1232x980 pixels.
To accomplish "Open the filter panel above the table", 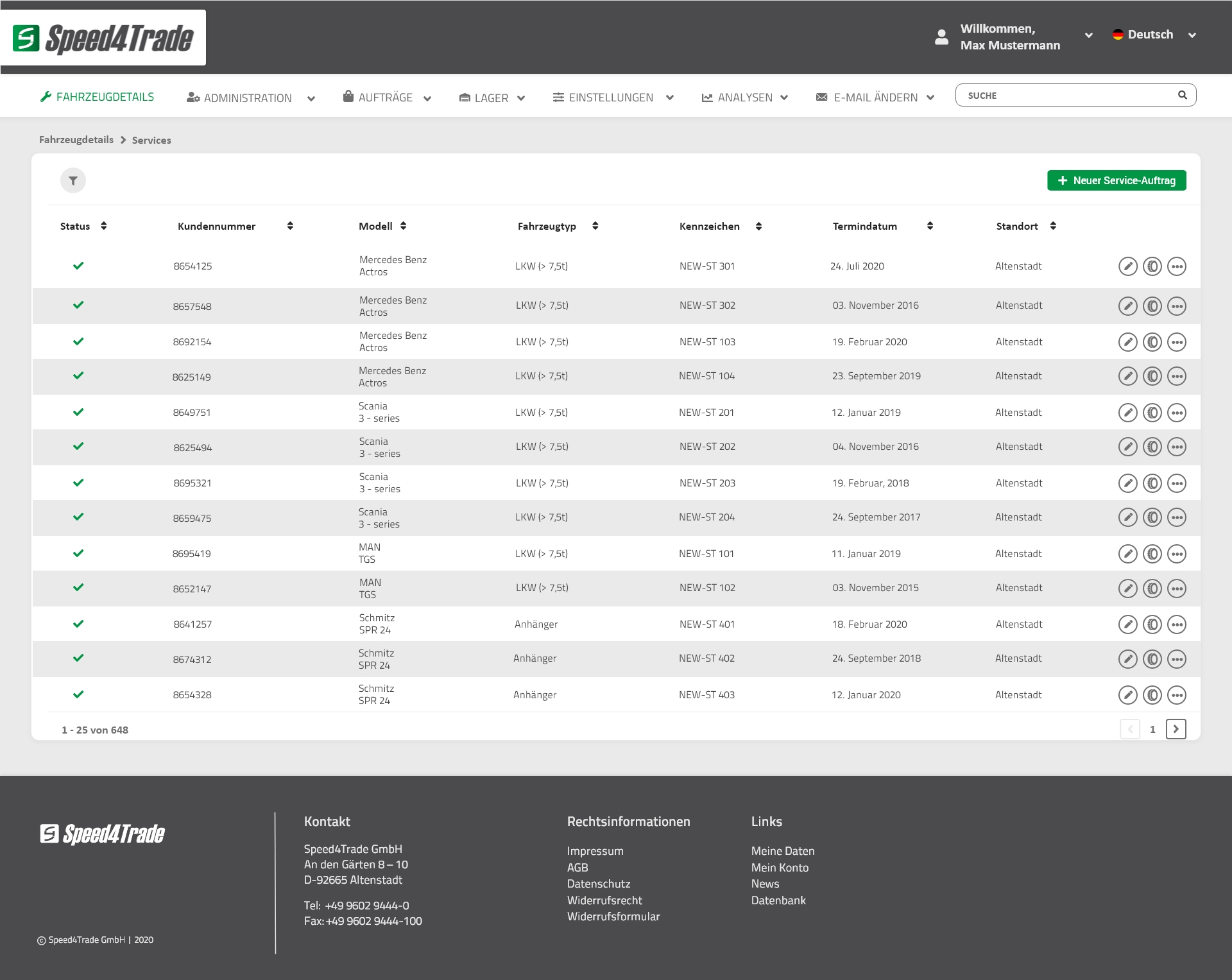I will 73,180.
